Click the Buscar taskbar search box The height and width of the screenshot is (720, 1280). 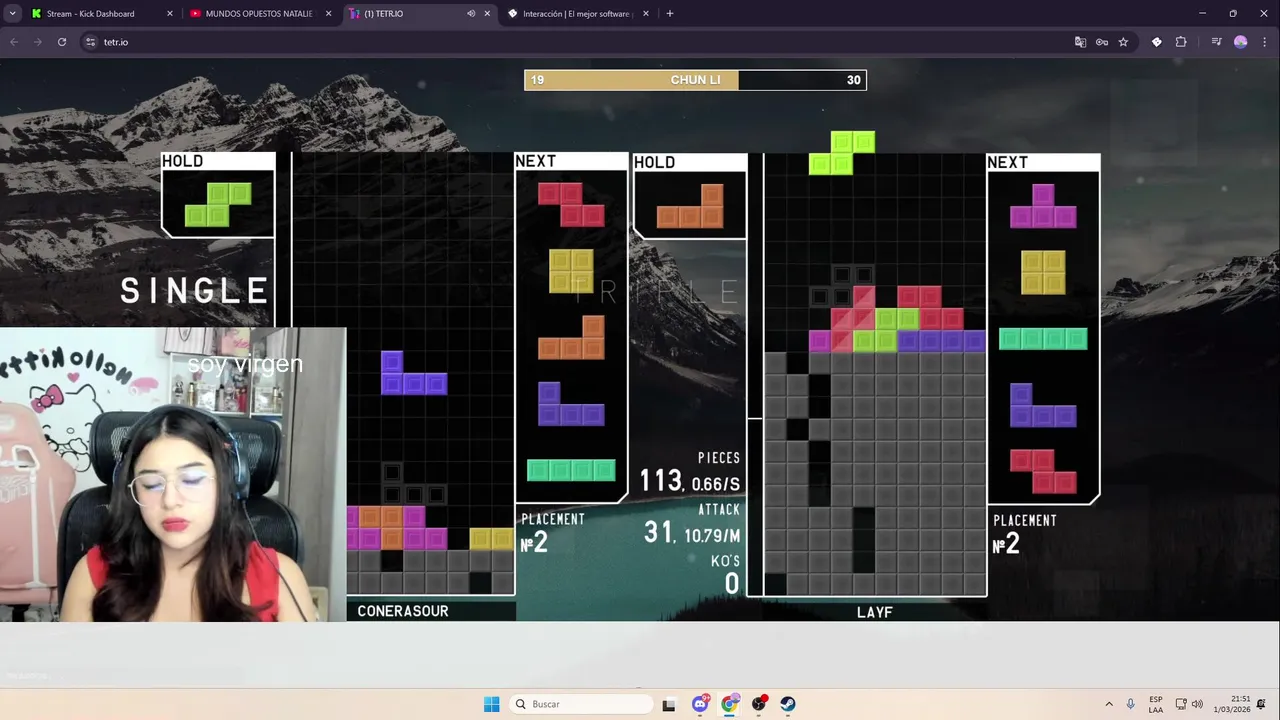coord(581,704)
